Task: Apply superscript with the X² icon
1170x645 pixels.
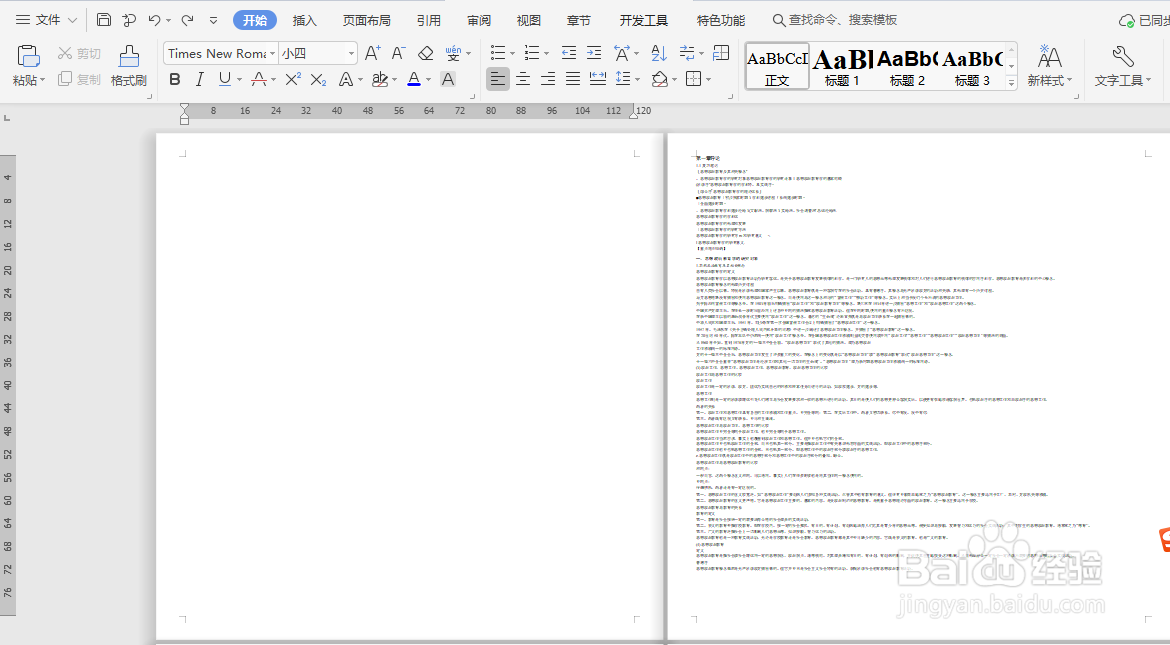Action: pyautogui.click(x=293, y=79)
